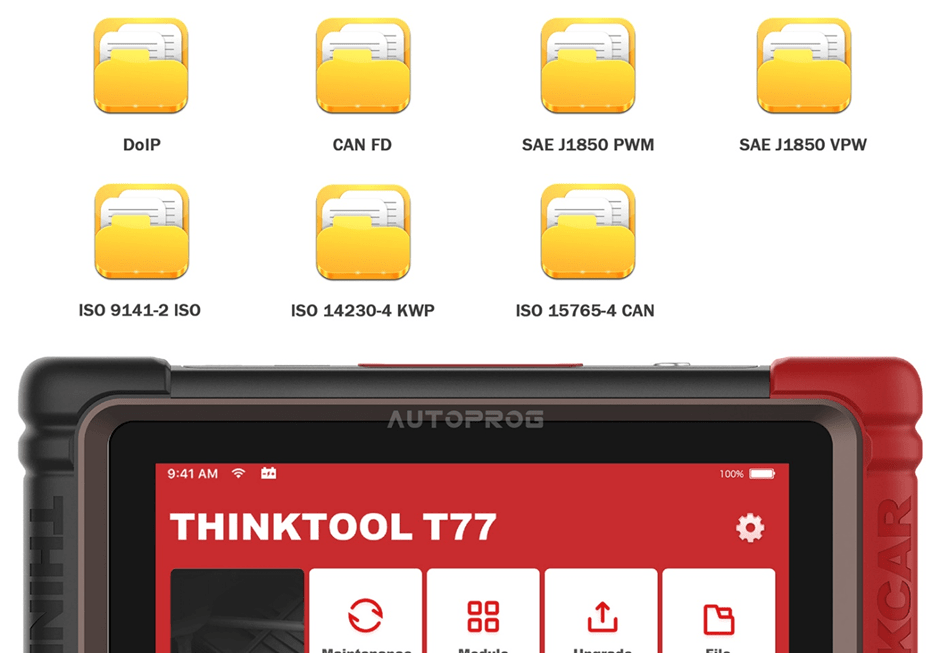Click the ISO 15765-4 CAN label

tap(585, 311)
